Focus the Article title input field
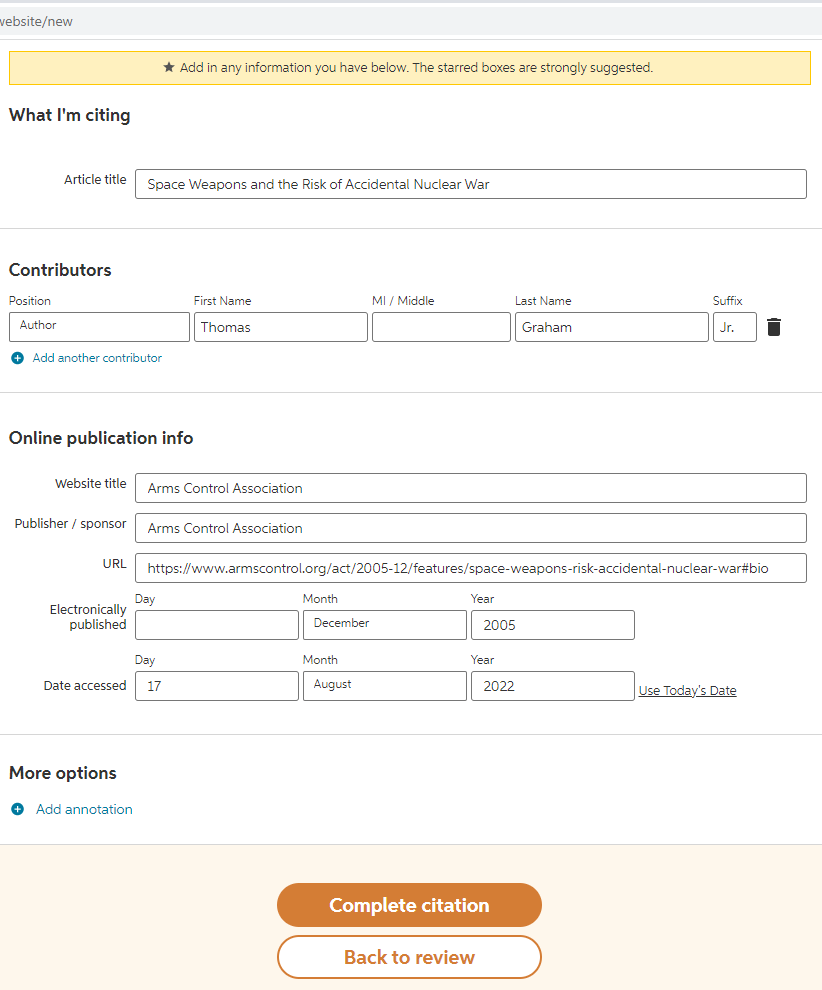 [470, 184]
